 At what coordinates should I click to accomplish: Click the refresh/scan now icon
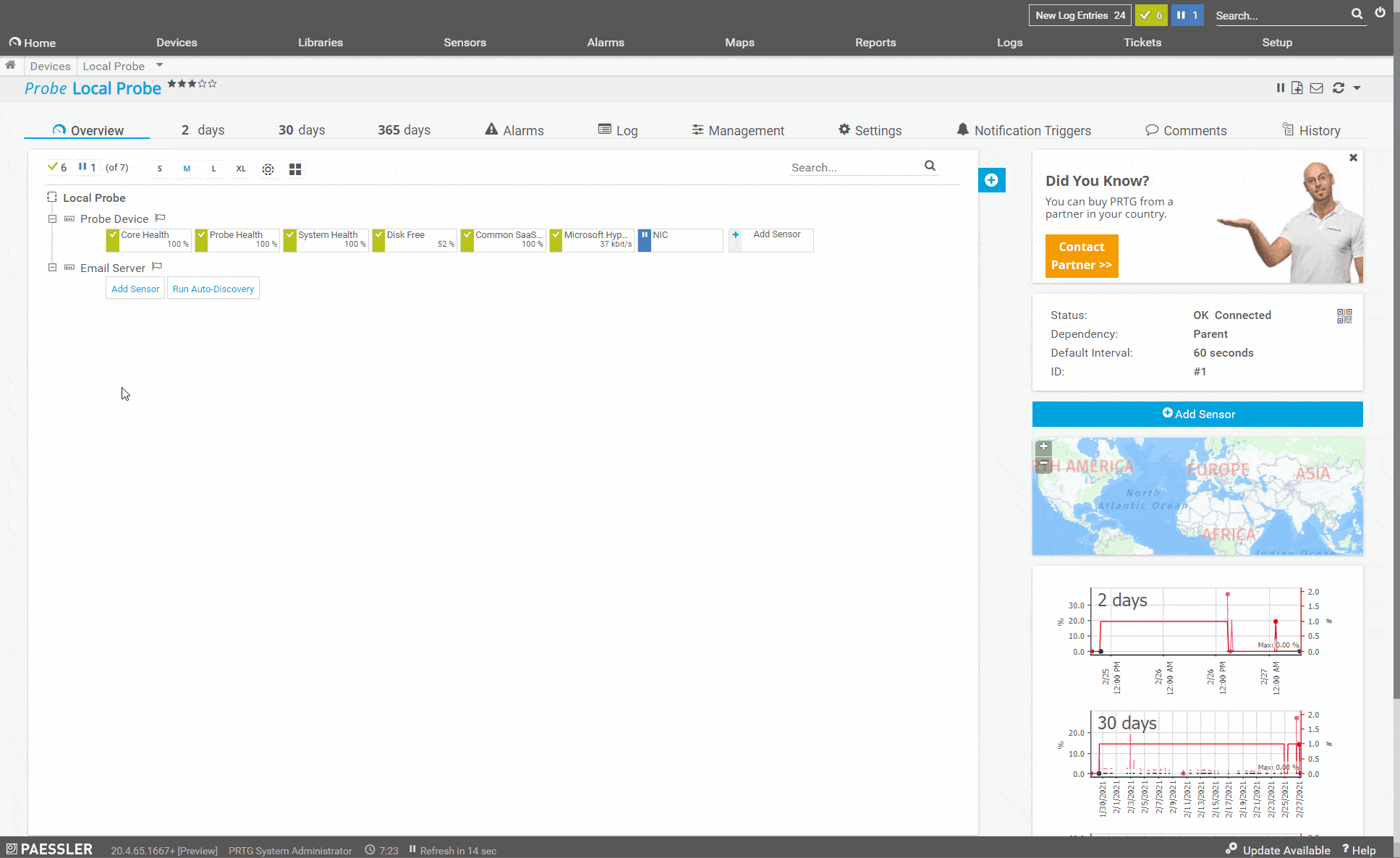(x=1339, y=88)
